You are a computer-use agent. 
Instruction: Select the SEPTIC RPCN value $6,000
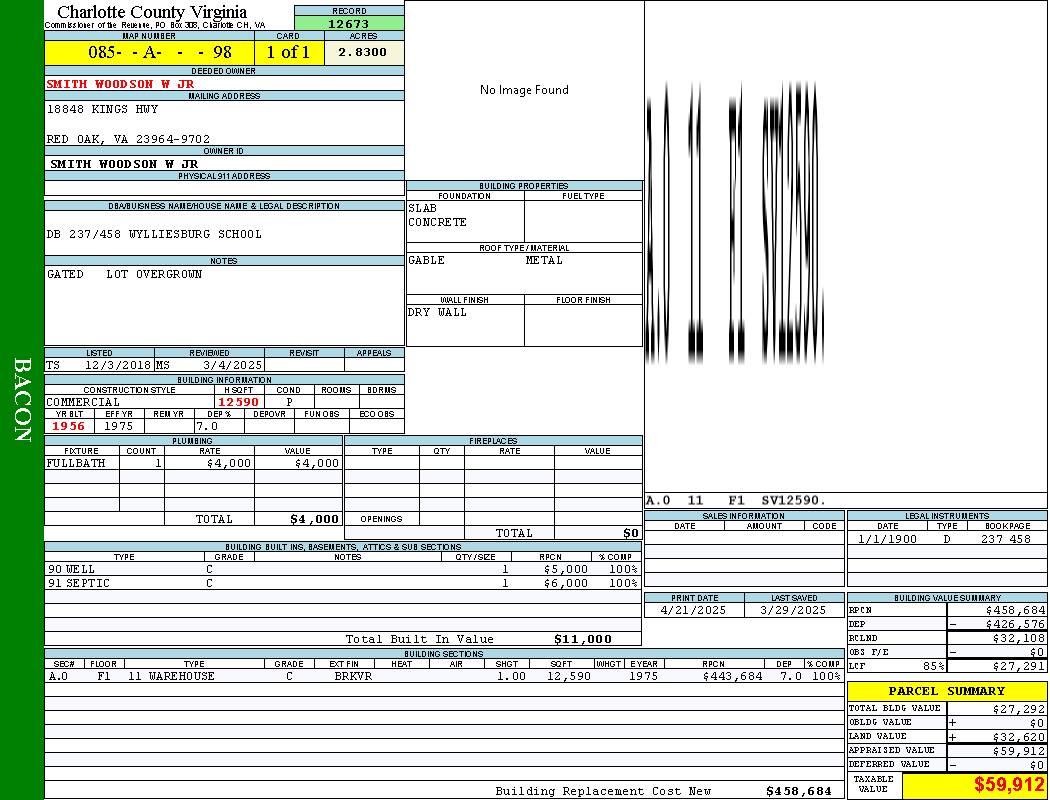[566, 584]
